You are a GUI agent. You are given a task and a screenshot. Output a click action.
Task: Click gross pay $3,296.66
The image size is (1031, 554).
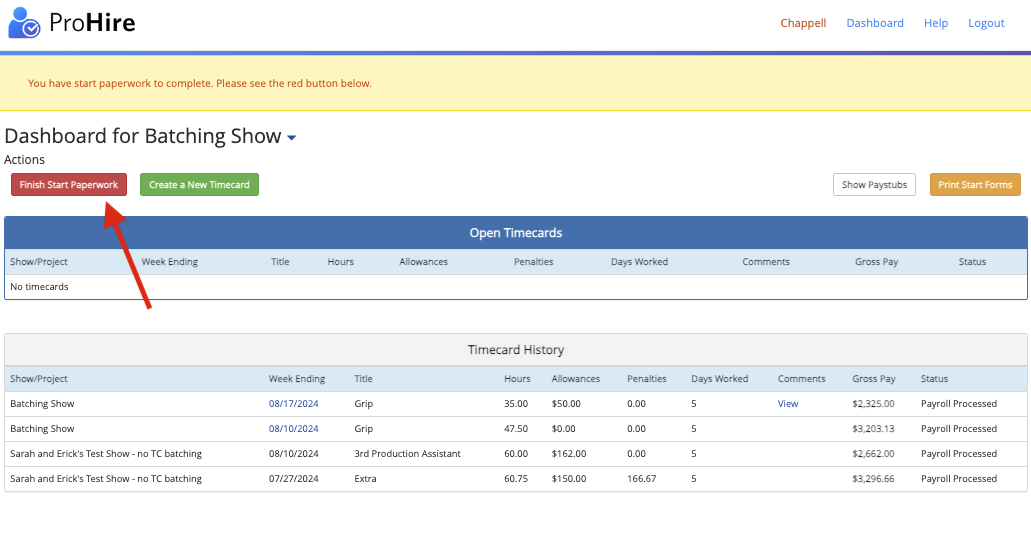[x=873, y=478]
